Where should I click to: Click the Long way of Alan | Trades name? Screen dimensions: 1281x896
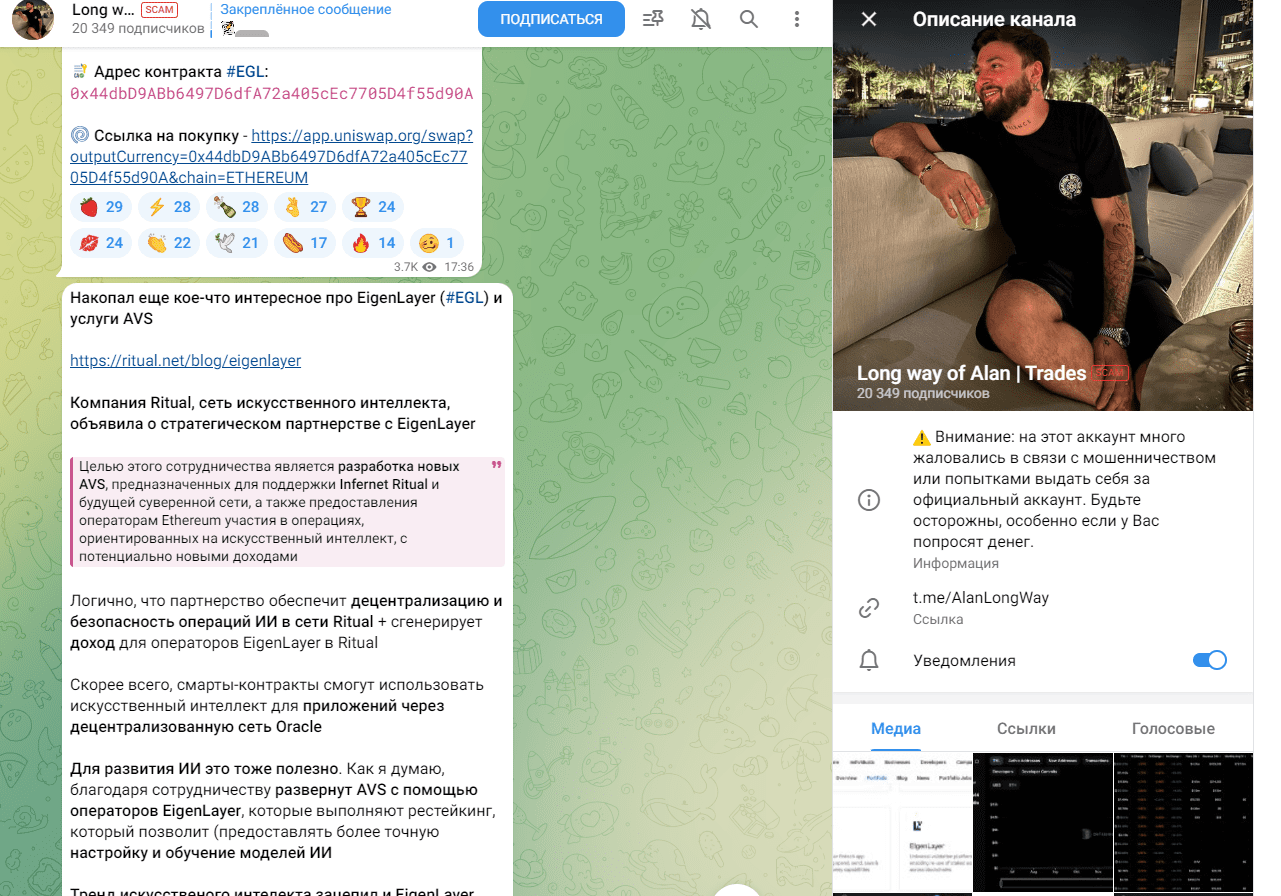pyautogui.click(x=971, y=373)
